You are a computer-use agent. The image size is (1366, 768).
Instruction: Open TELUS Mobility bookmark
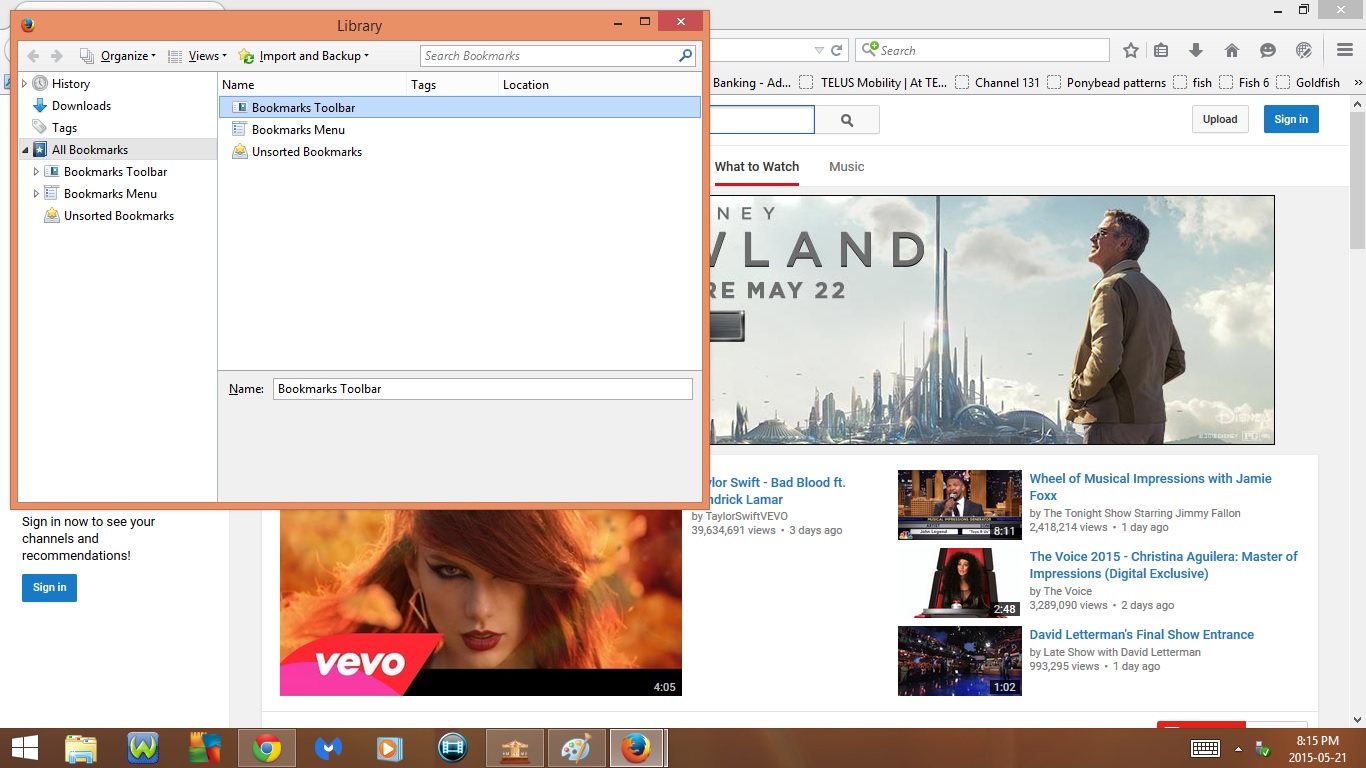pos(873,83)
